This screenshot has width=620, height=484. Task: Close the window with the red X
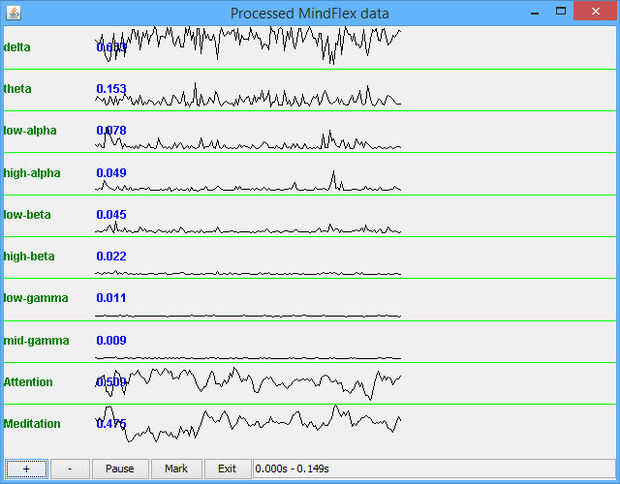tap(595, 11)
